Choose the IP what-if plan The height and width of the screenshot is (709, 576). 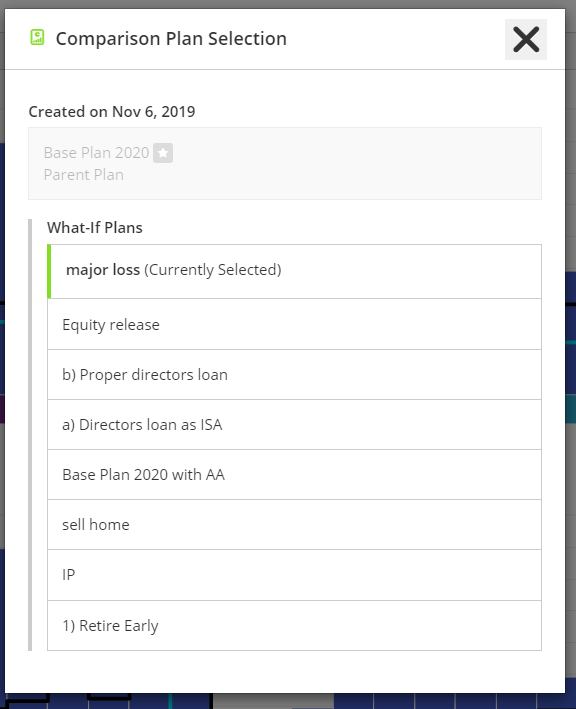(x=294, y=575)
